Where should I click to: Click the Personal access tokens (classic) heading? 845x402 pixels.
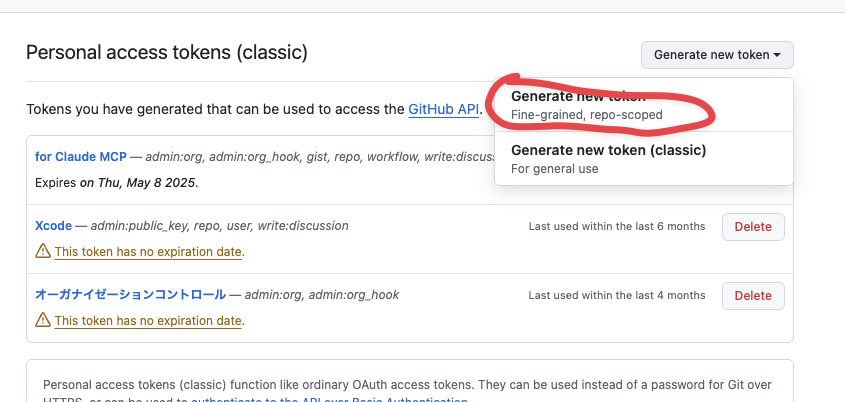click(167, 53)
